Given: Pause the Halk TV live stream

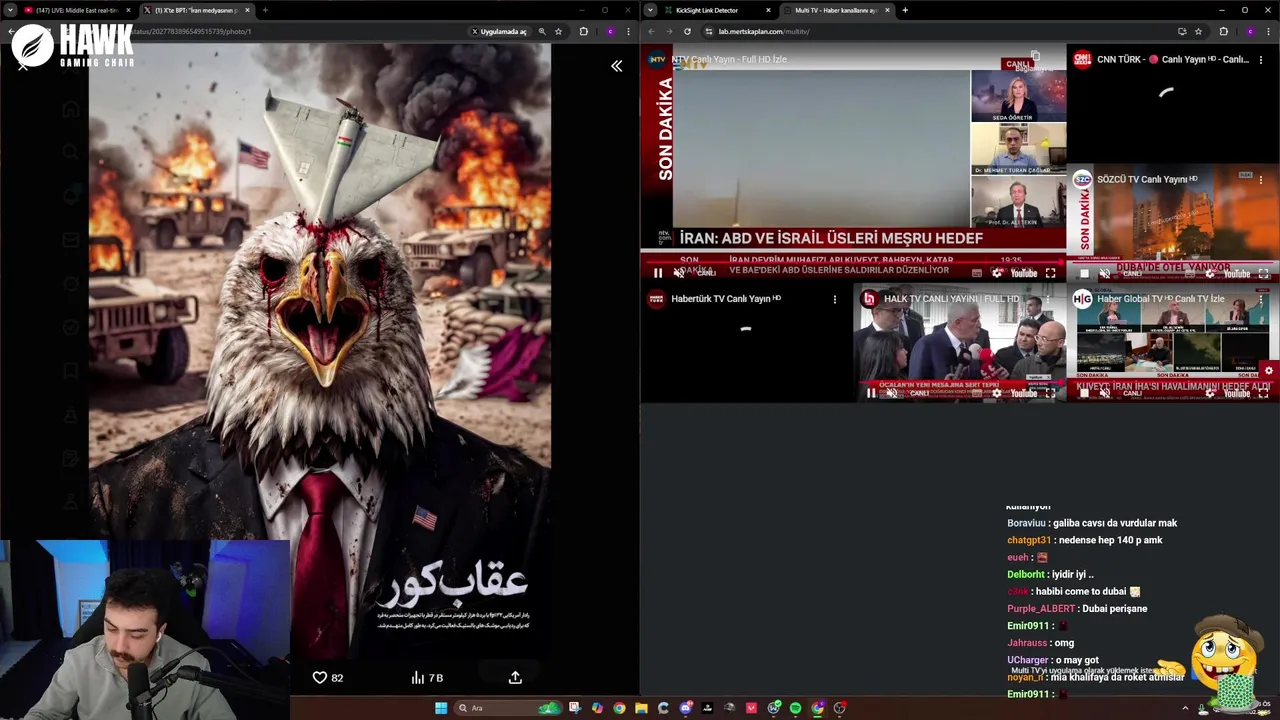Looking at the screenshot, I should point(871,393).
